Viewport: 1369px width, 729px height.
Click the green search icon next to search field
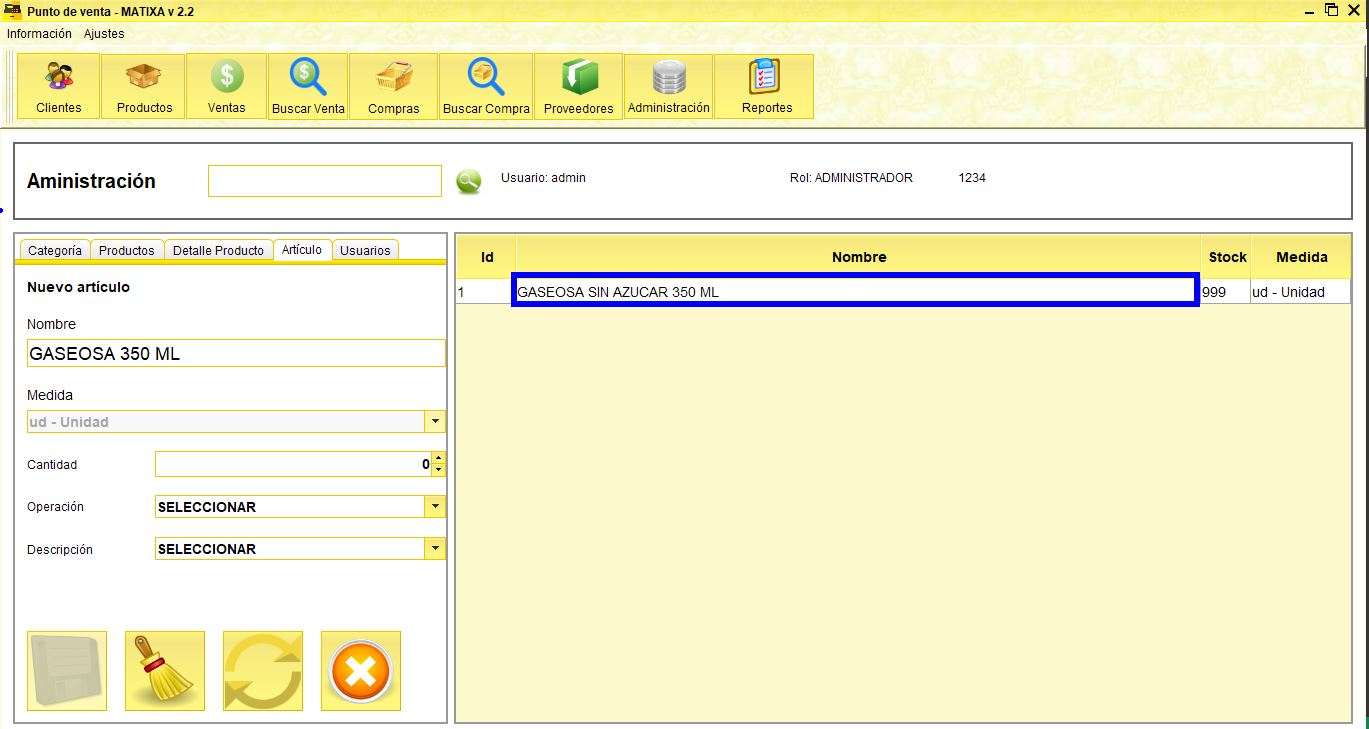tap(468, 182)
